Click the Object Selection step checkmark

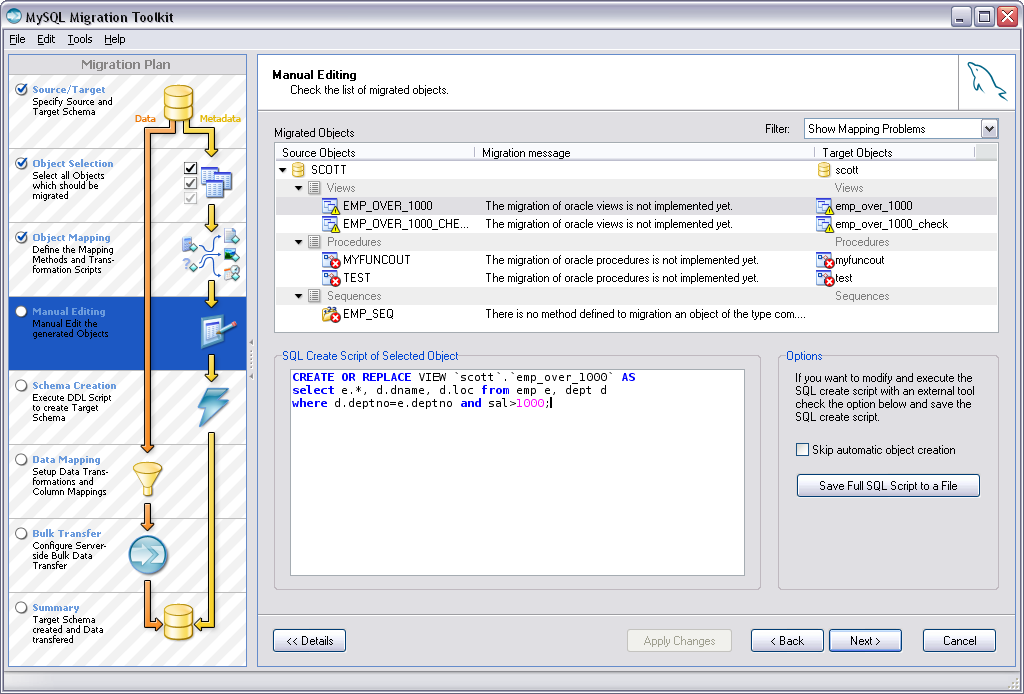[22, 163]
